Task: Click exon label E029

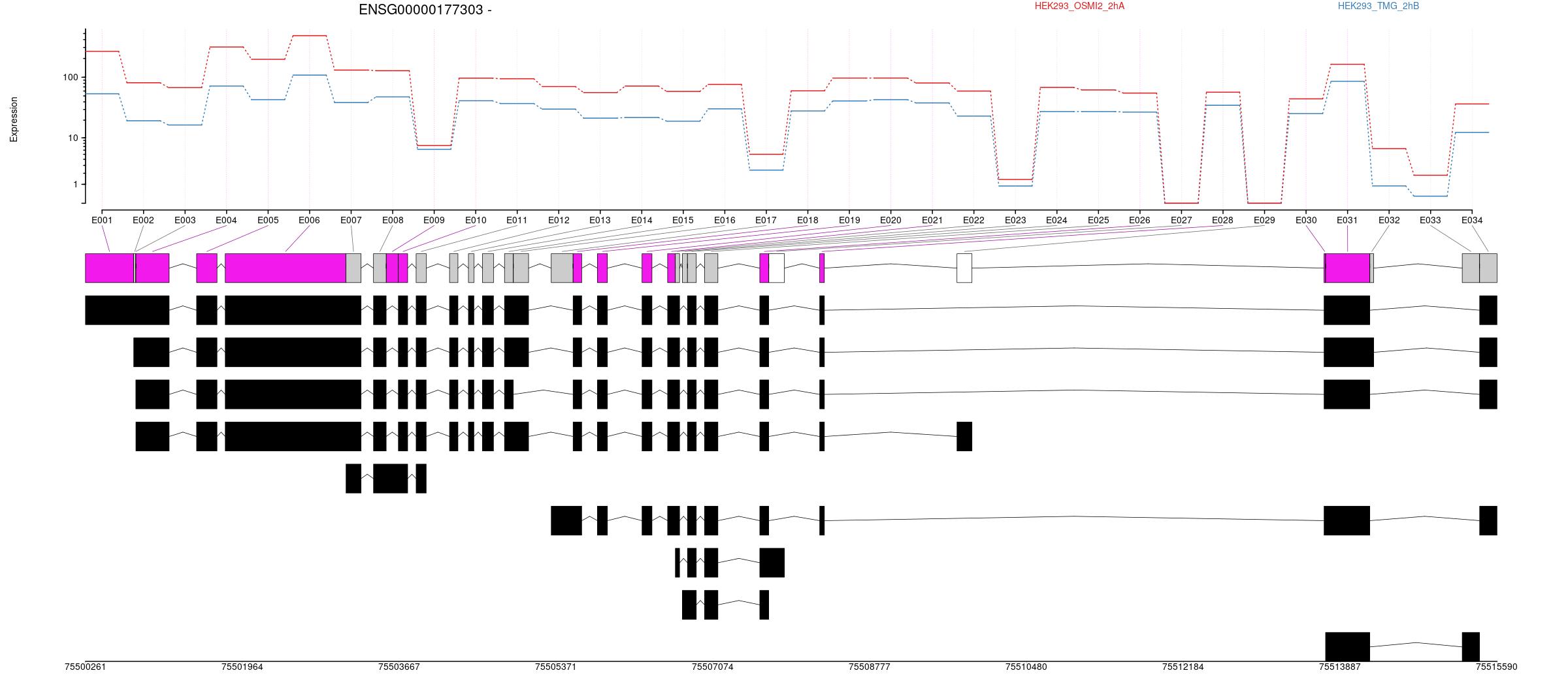Action: [1264, 220]
